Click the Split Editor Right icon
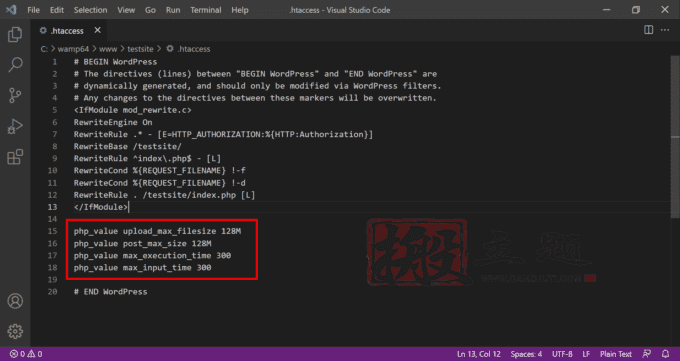 (x=648, y=30)
